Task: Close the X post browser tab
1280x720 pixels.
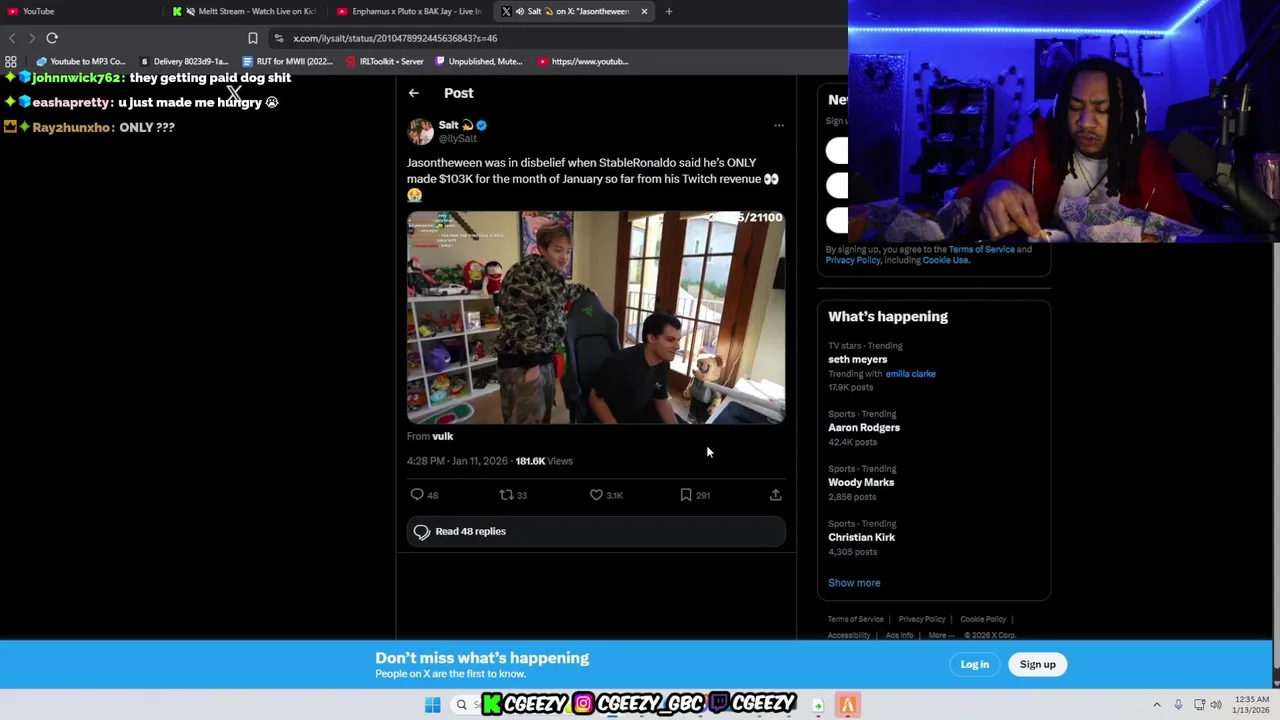Action: click(x=644, y=11)
